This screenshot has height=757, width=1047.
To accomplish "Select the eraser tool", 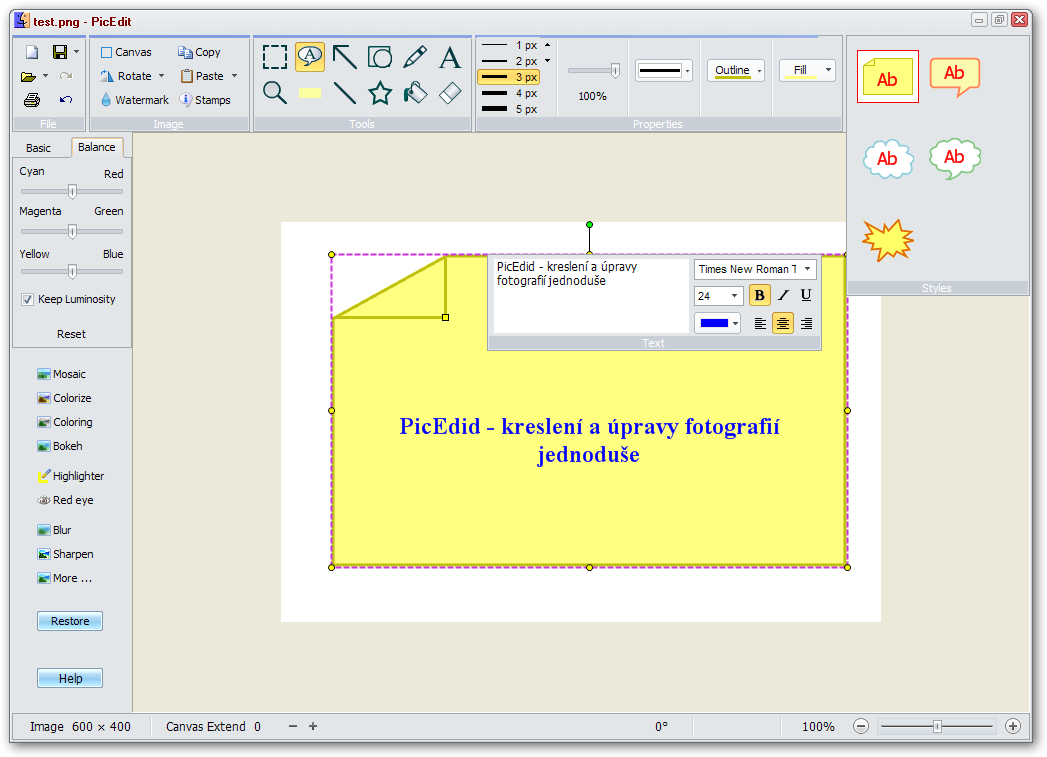I will pyautogui.click(x=450, y=93).
